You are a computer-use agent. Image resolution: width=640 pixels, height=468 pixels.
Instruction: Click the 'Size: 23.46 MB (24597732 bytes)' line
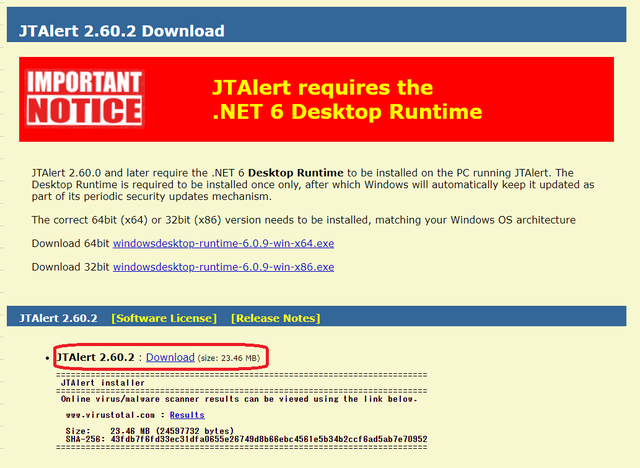pos(150,431)
